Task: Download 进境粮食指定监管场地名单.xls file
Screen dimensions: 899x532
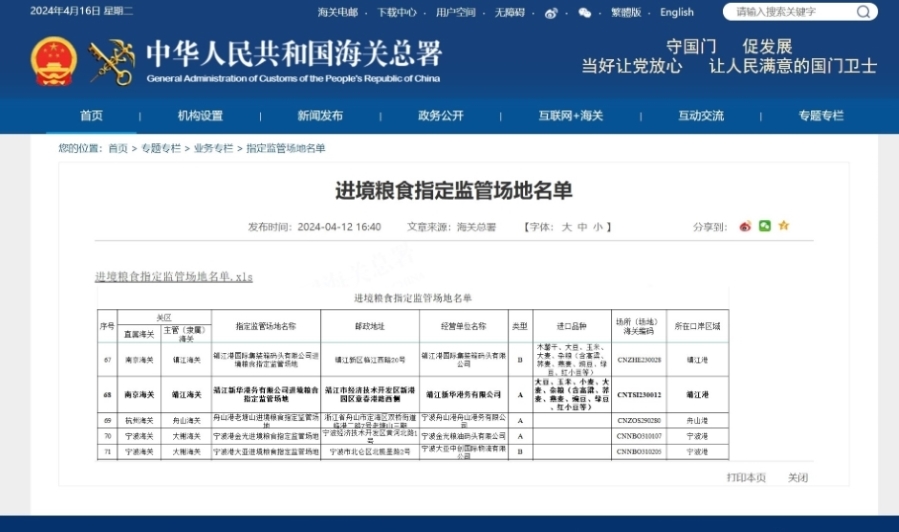Action: click(174, 277)
